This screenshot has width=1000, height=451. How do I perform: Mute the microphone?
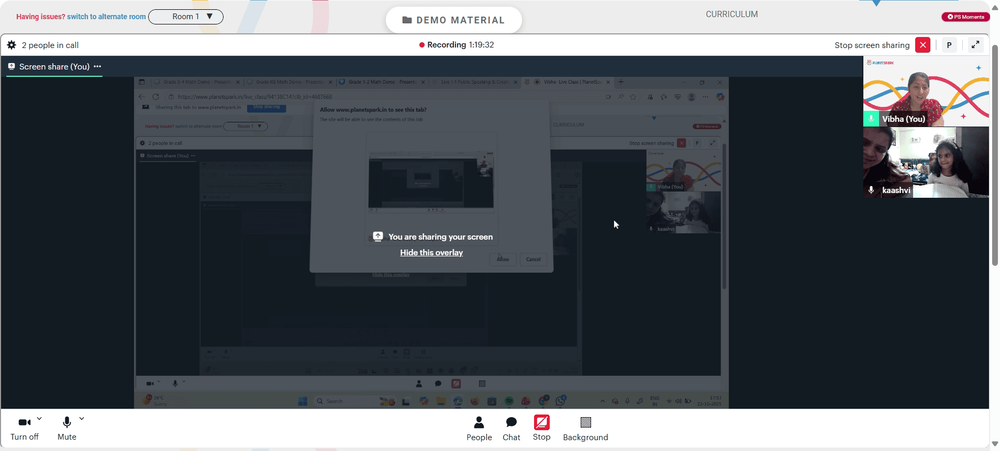pyautogui.click(x=66, y=428)
